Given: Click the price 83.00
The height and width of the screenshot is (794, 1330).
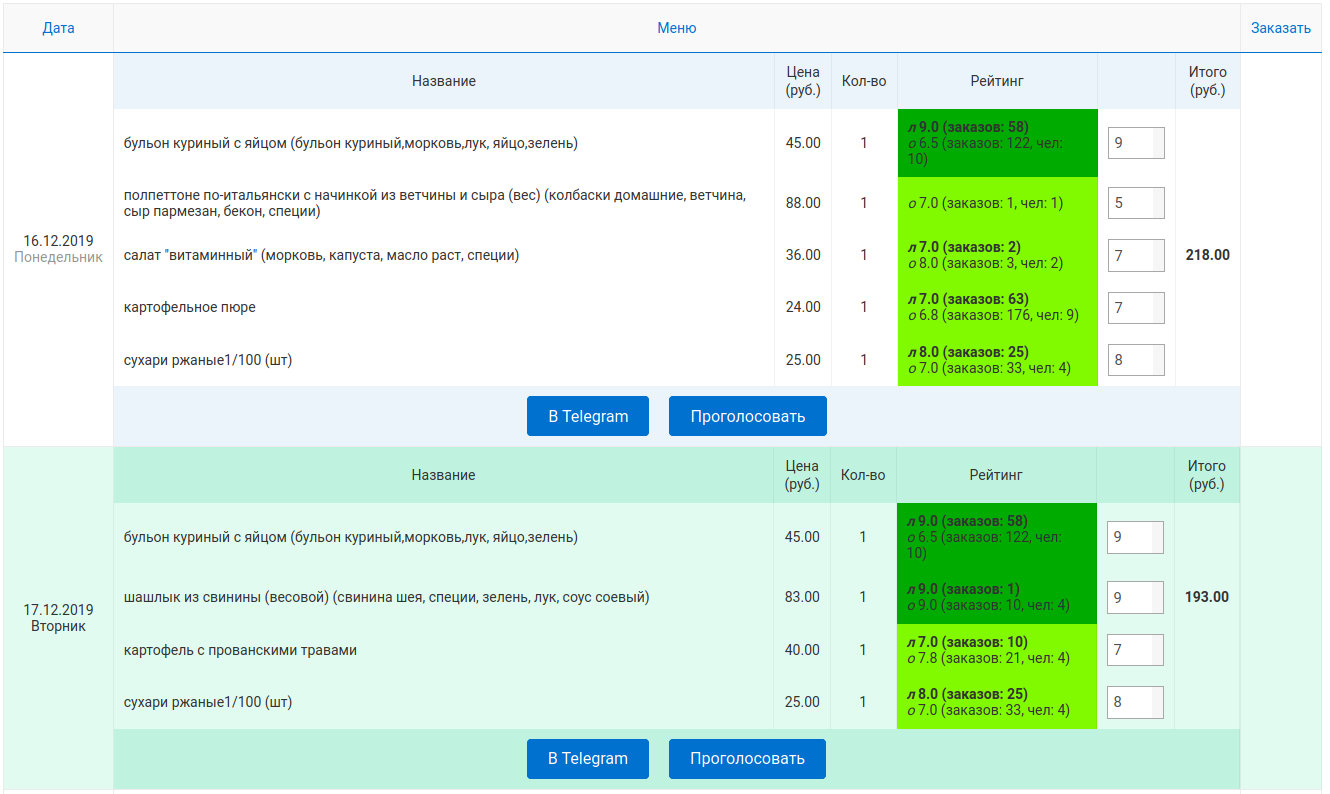Looking at the screenshot, I should coord(802,597).
